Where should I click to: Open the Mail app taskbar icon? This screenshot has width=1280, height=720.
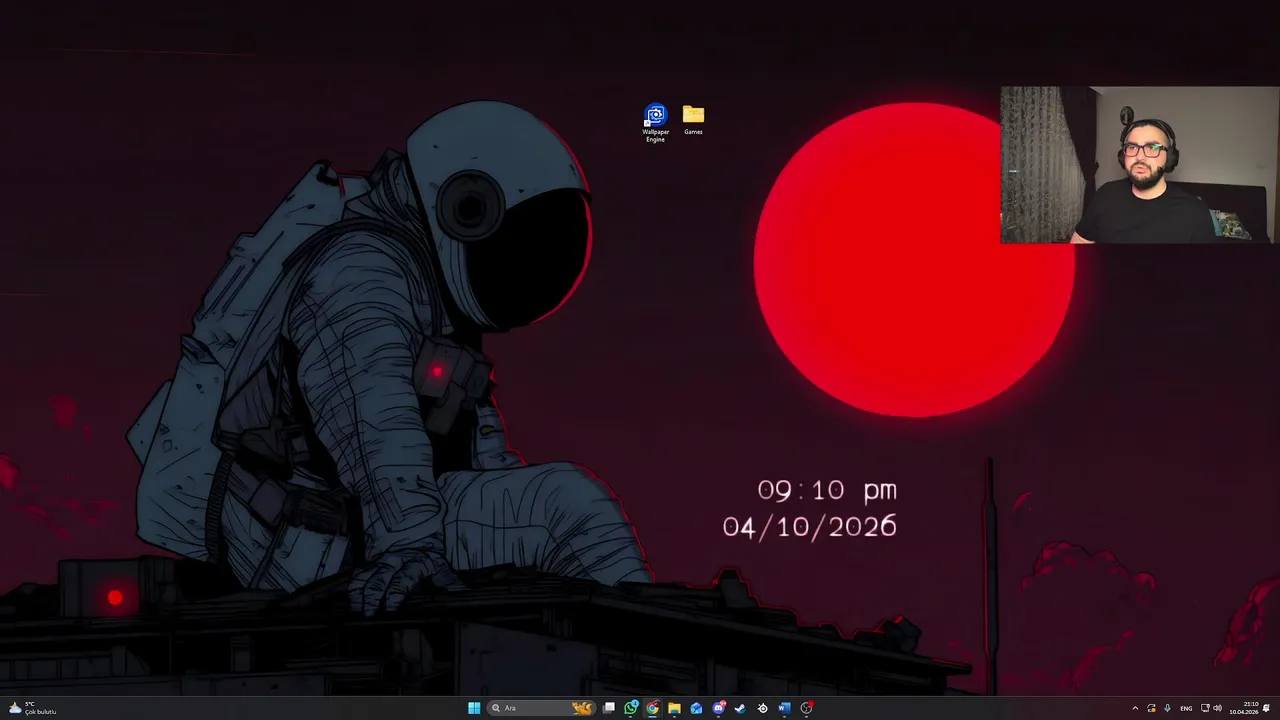pos(696,708)
